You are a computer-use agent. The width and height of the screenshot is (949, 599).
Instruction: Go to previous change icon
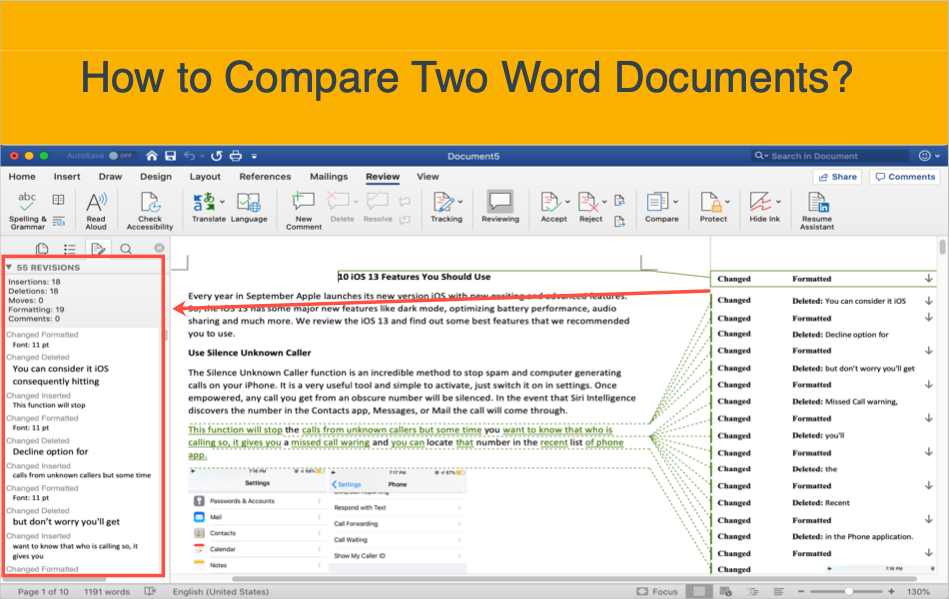point(619,200)
